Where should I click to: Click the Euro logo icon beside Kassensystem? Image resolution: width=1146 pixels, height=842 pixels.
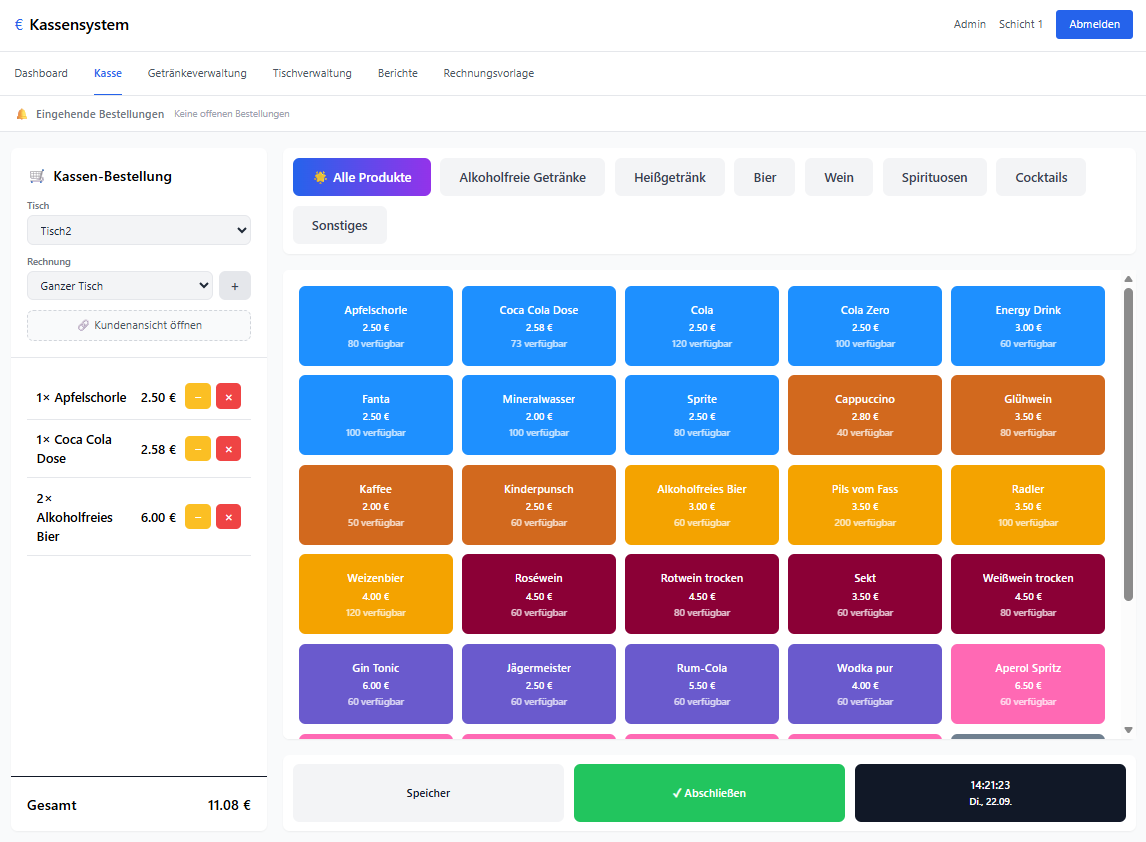[19, 25]
